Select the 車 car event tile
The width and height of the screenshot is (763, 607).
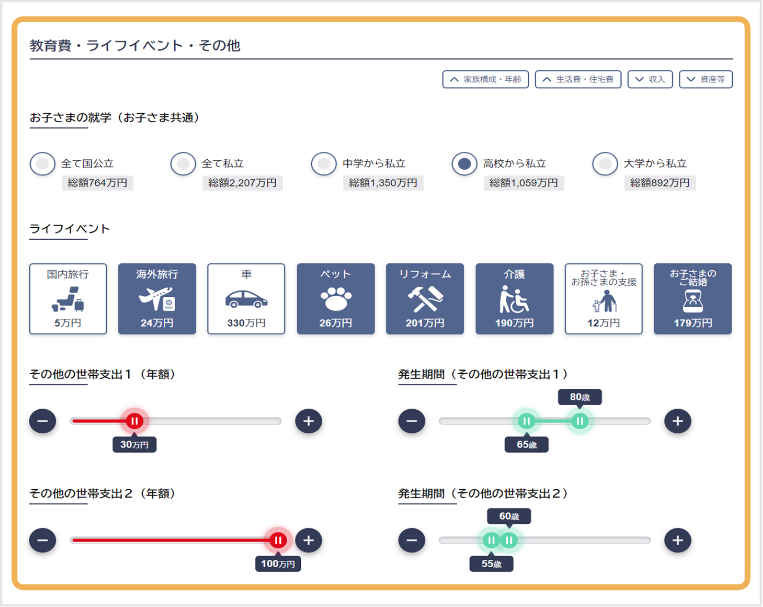click(246, 298)
